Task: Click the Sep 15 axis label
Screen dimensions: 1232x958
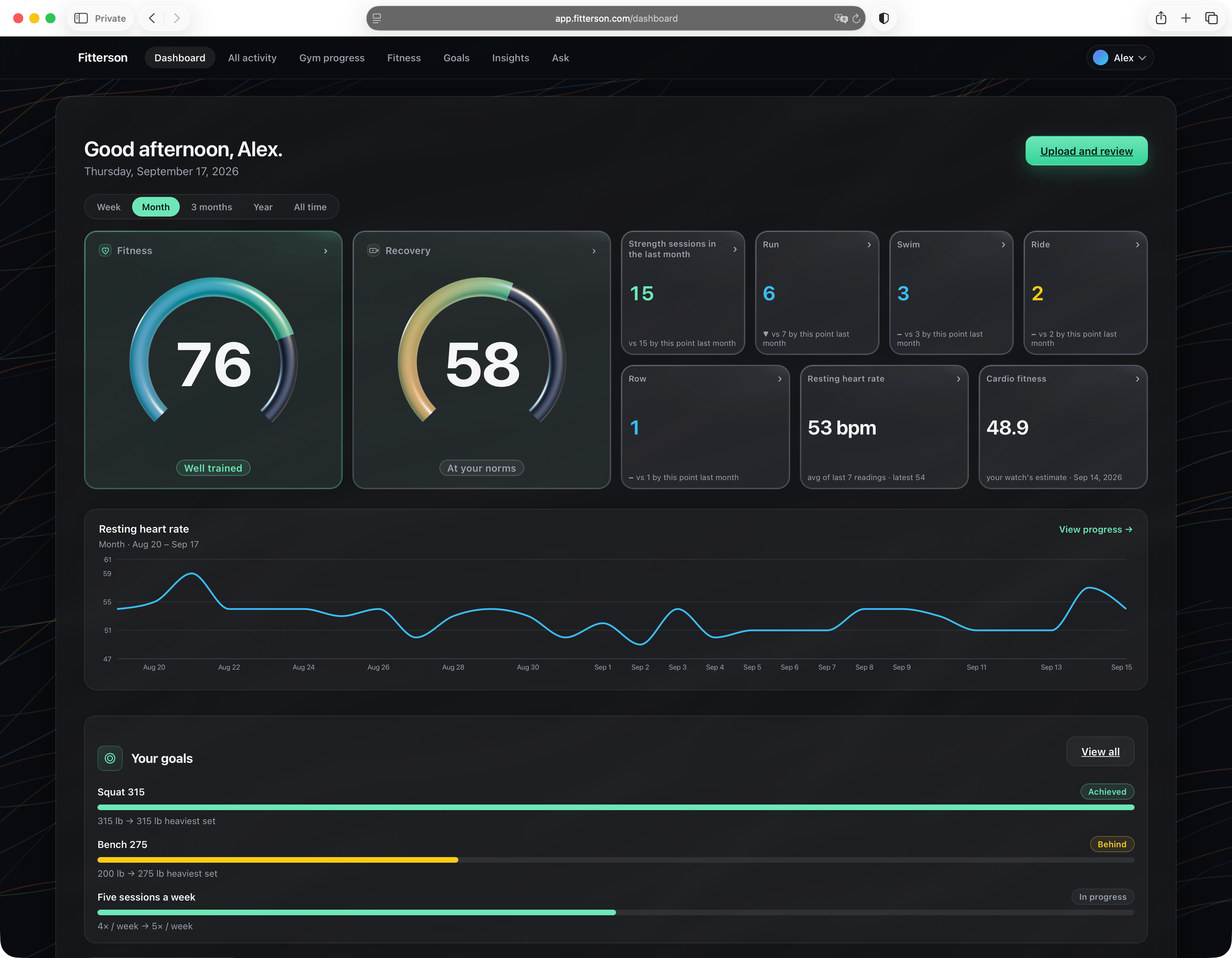Action: [1121, 667]
